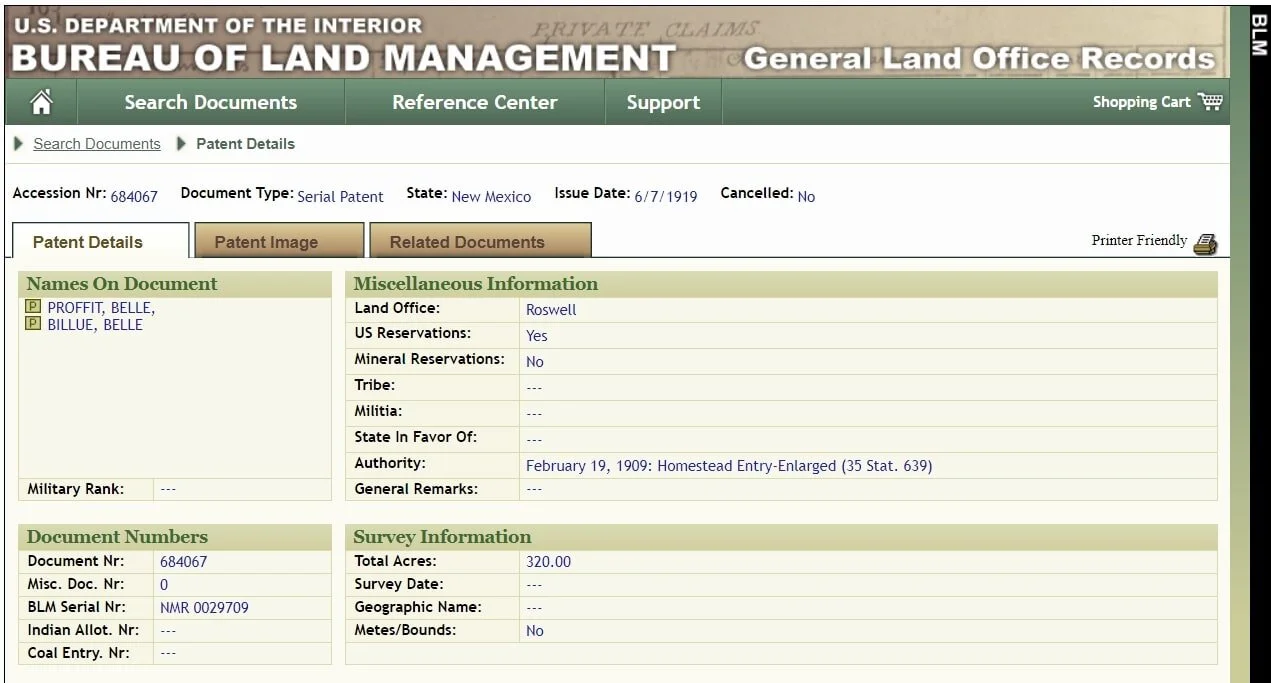
Task: Click the Survey Date label
Action: (x=399, y=584)
